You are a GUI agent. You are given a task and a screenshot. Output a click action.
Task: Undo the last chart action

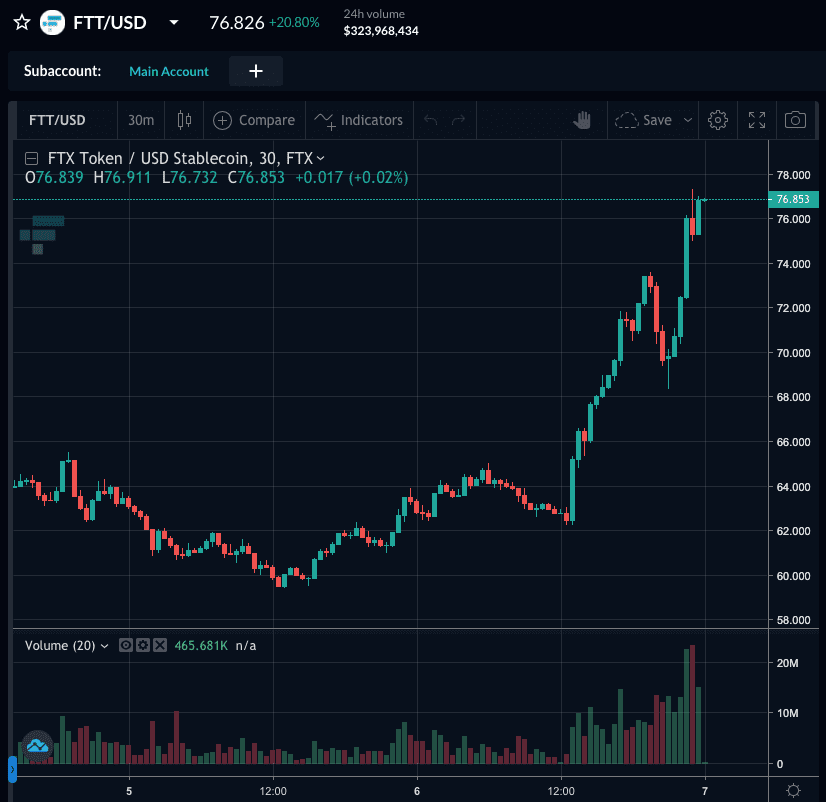[x=430, y=120]
